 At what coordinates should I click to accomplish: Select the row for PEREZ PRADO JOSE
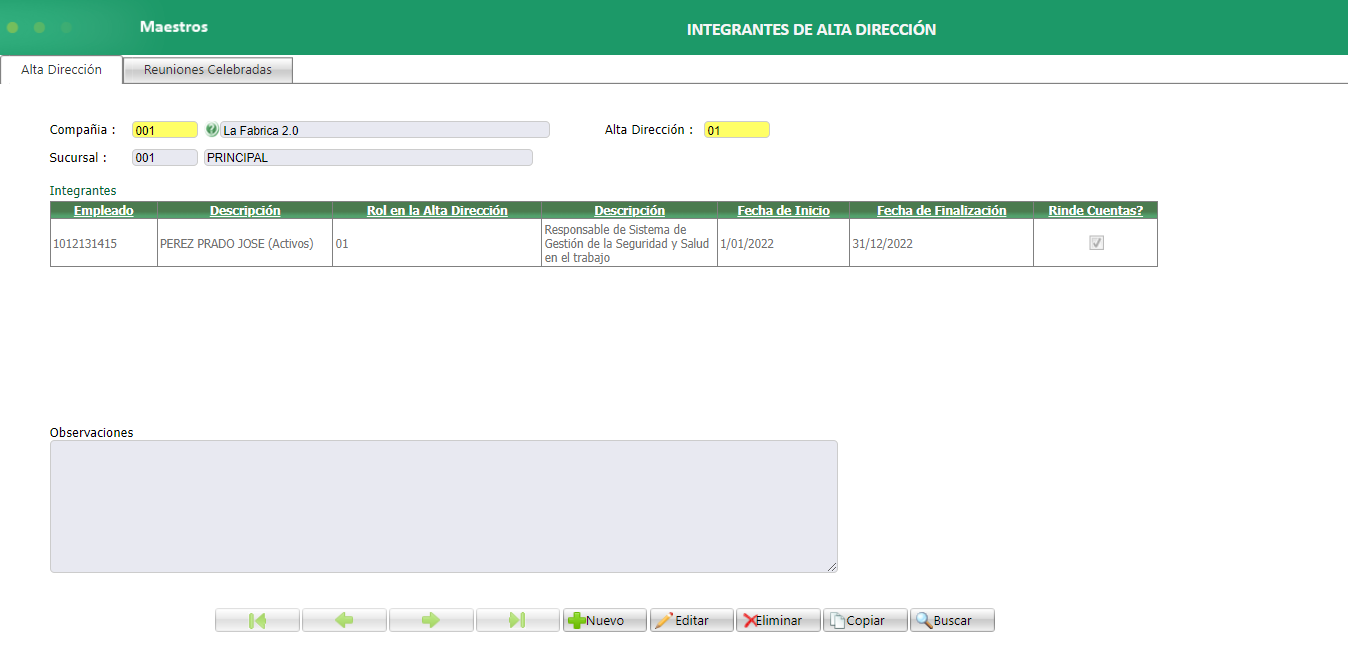[x=245, y=242]
